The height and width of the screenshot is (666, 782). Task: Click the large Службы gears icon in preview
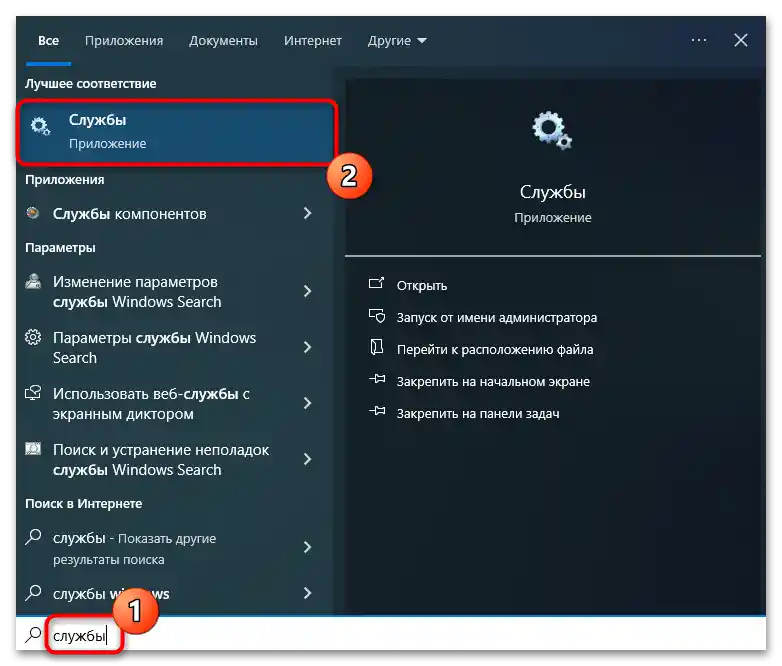pos(552,131)
